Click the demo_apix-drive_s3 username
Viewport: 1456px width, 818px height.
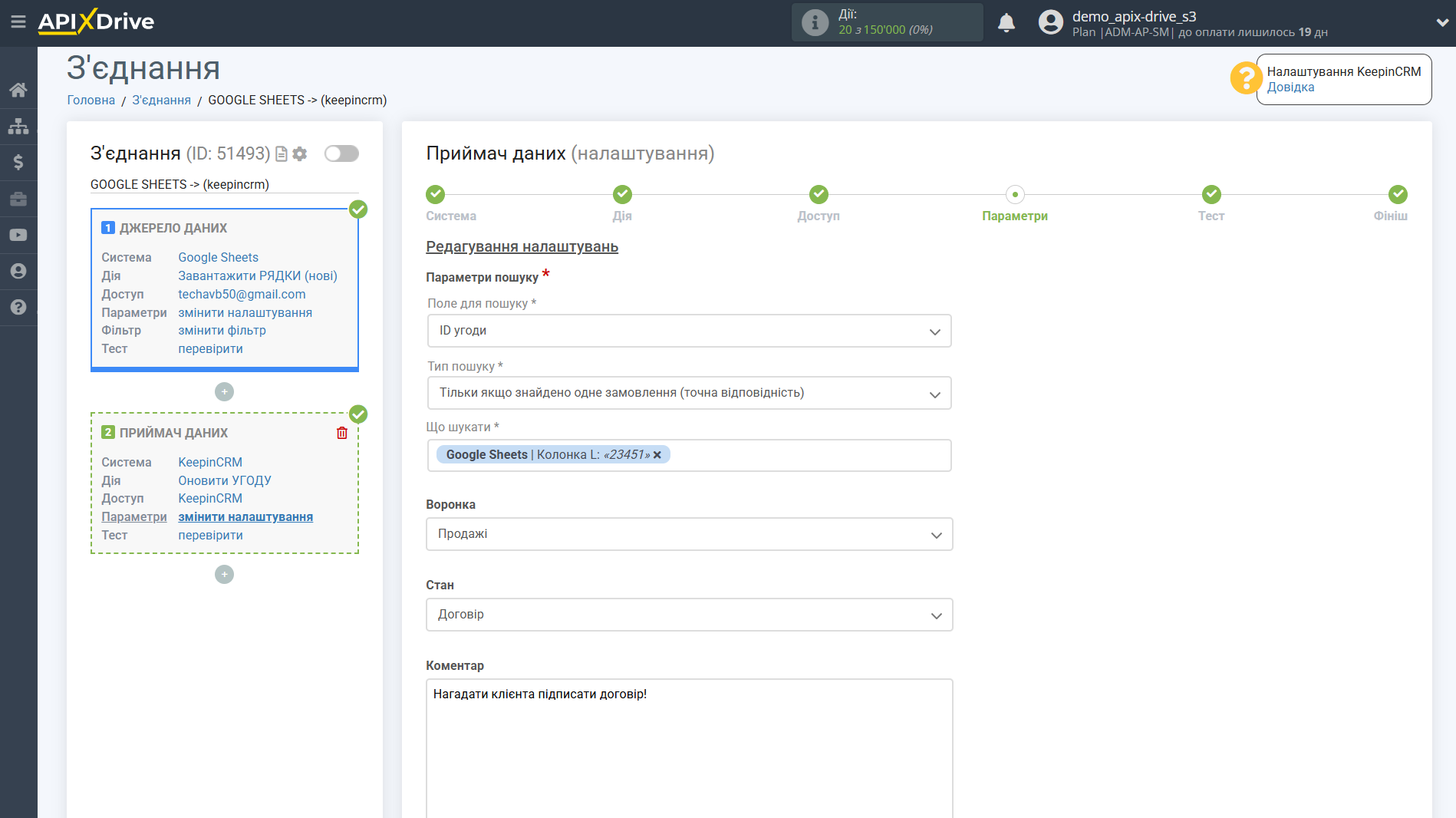pyautogui.click(x=1134, y=16)
